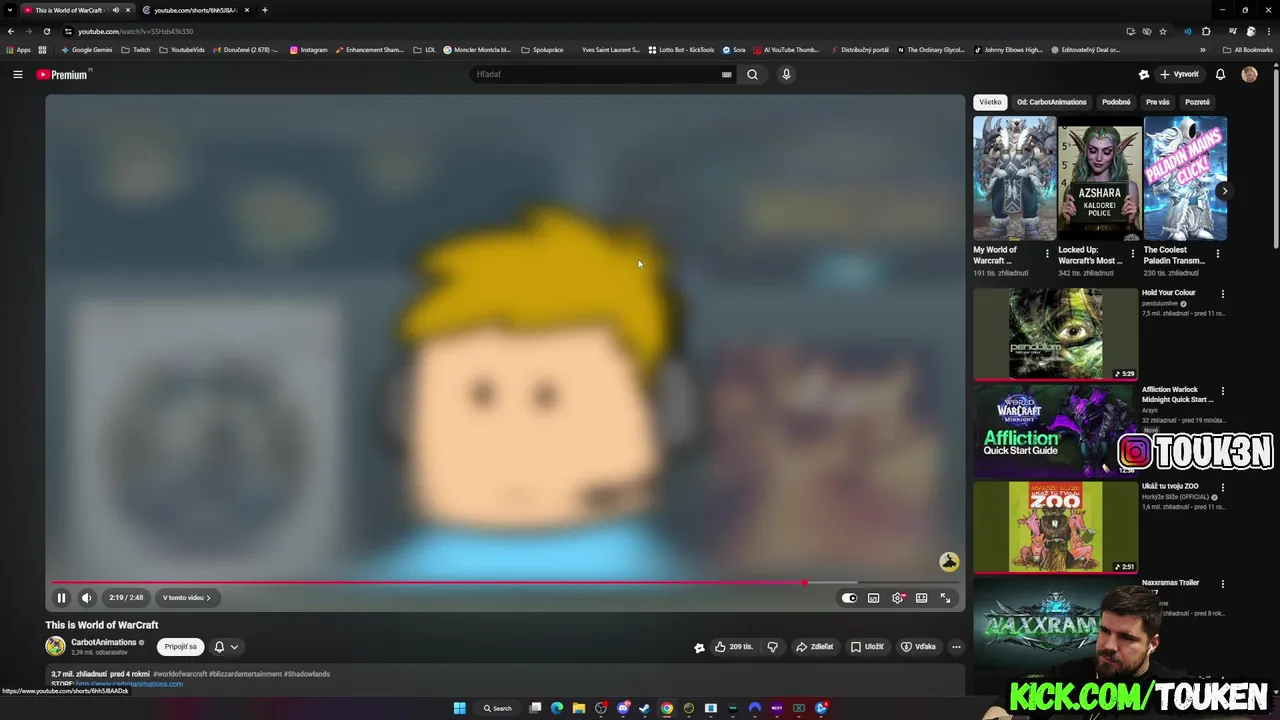Image resolution: width=1280 pixels, height=720 pixels.
Task: Switch to the youtube.com/shorts browser tab
Action: pyautogui.click(x=196, y=10)
